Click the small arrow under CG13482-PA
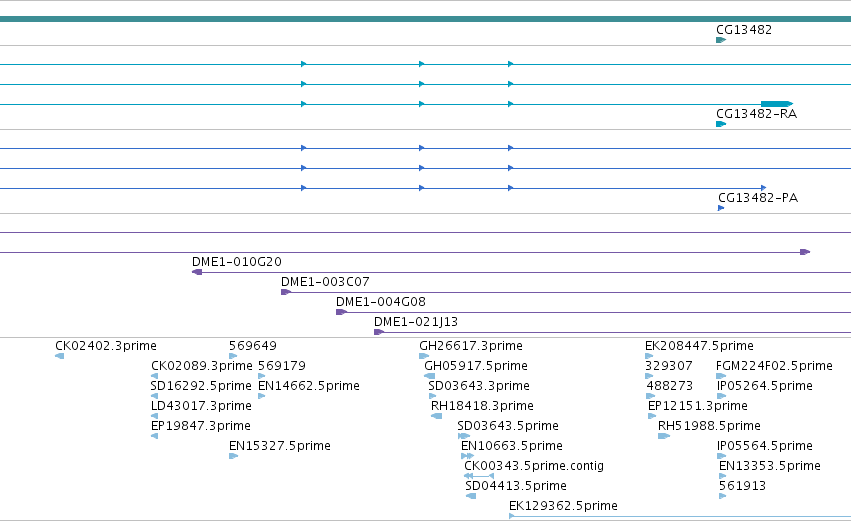This screenshot has width=851, height=521. coord(721,208)
